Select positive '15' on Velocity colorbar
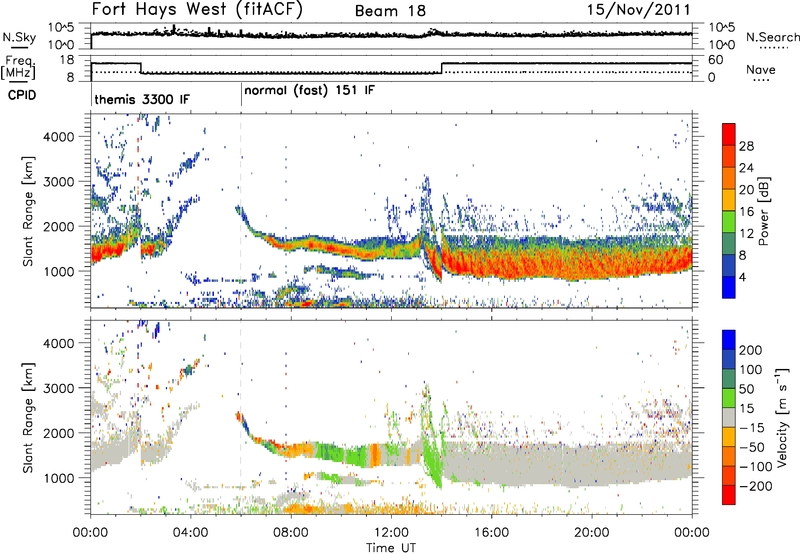The image size is (800, 554). point(746,409)
